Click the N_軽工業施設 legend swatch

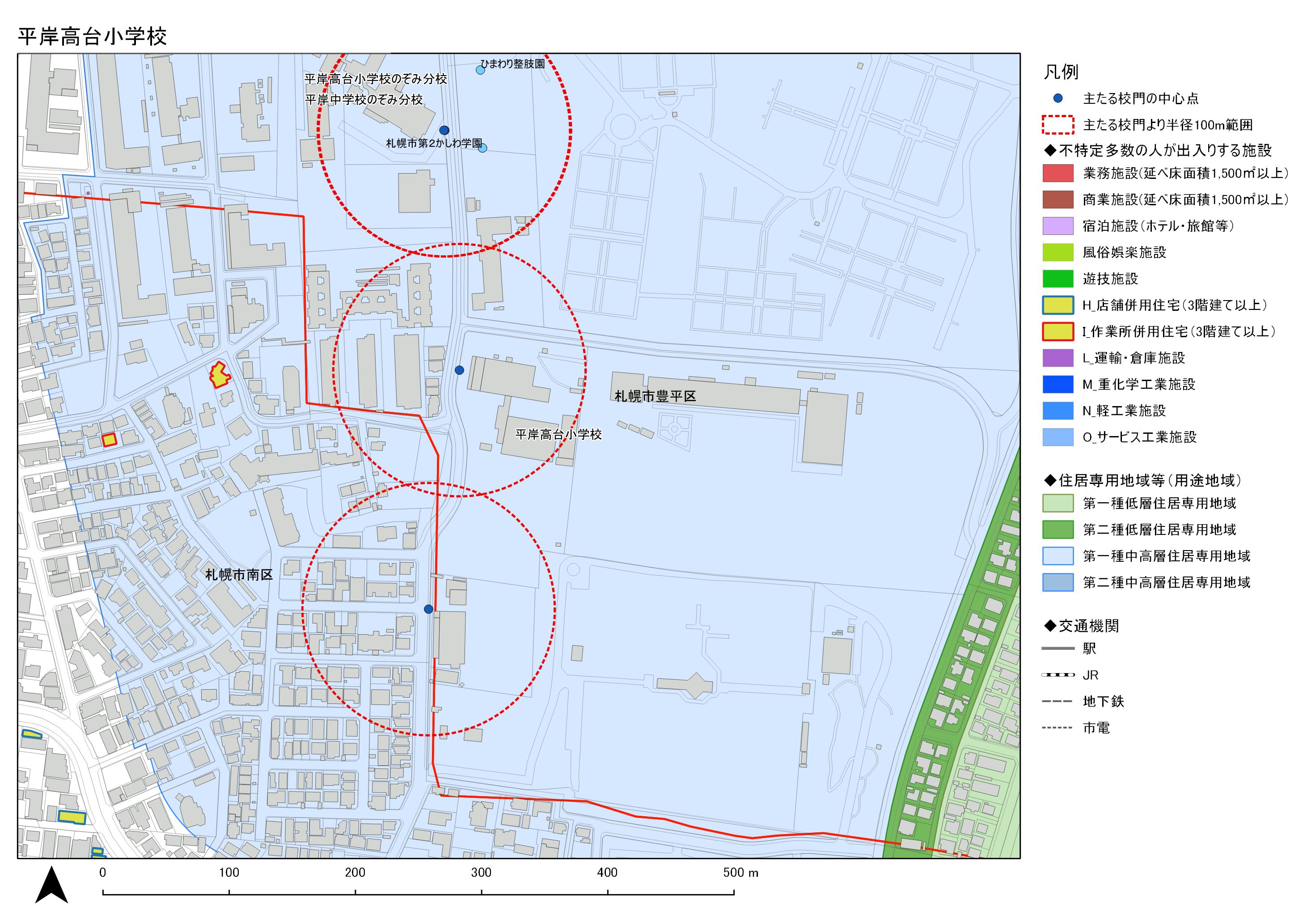(x=1057, y=411)
